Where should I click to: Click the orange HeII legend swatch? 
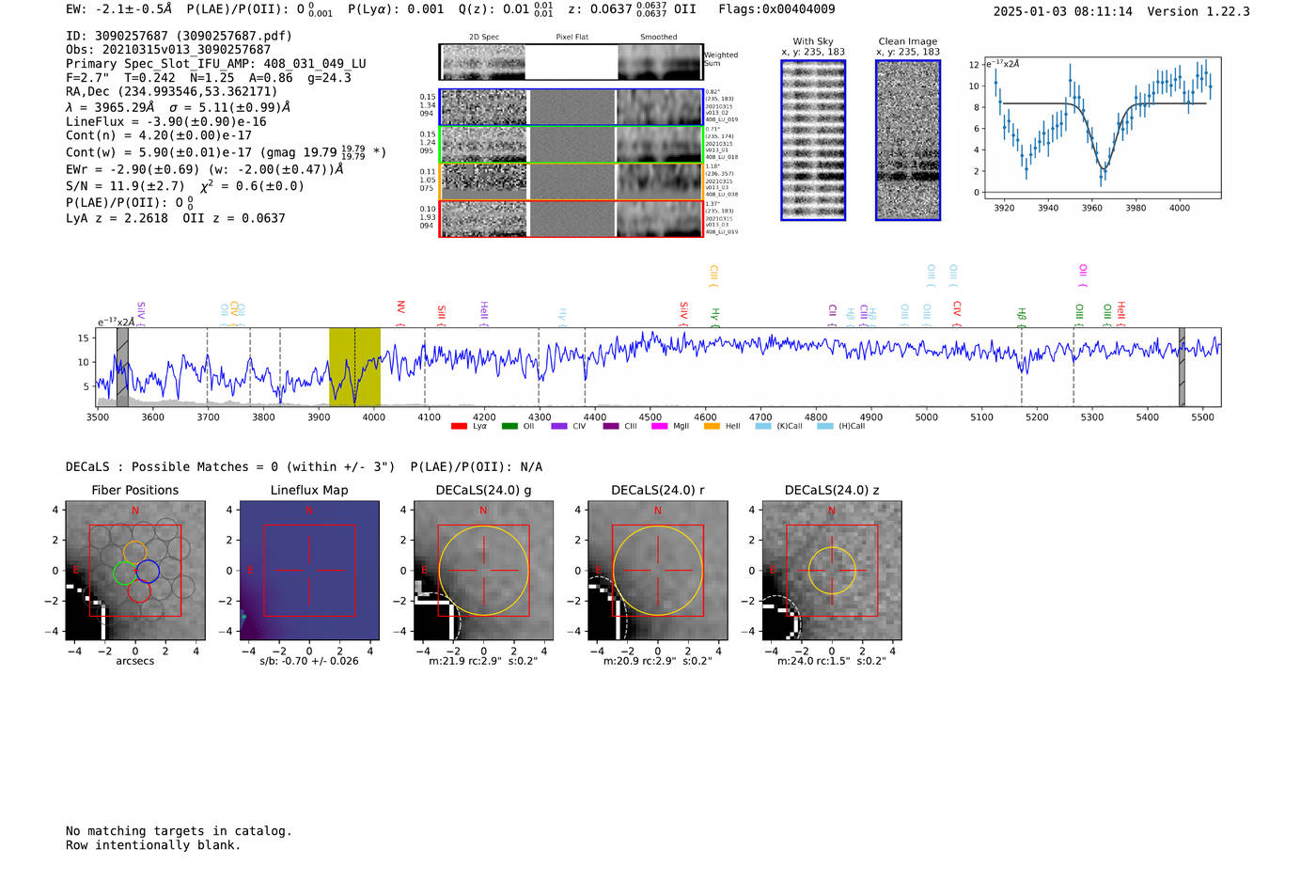point(712,426)
